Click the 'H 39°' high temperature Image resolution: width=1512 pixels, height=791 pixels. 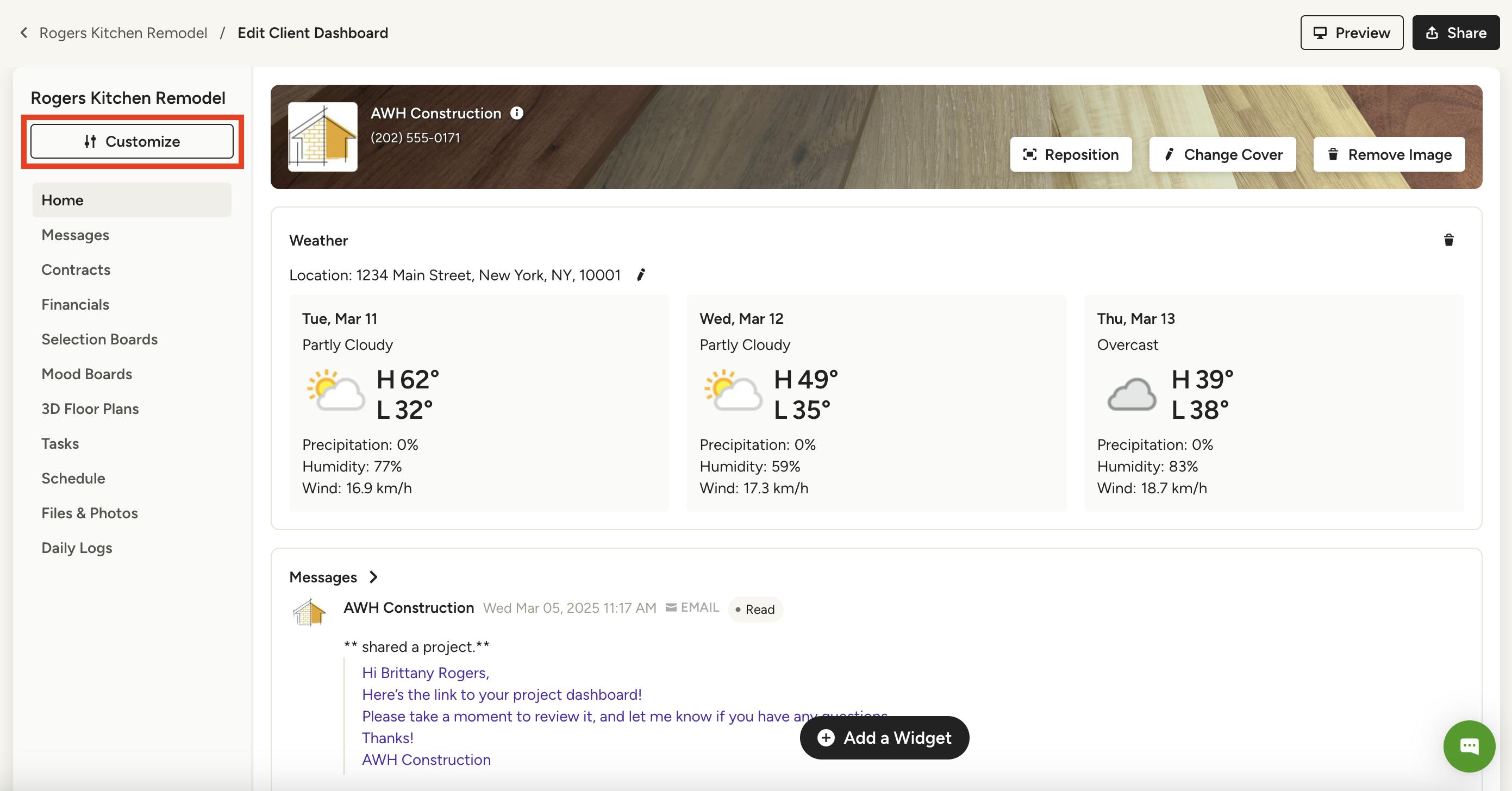(x=1202, y=380)
